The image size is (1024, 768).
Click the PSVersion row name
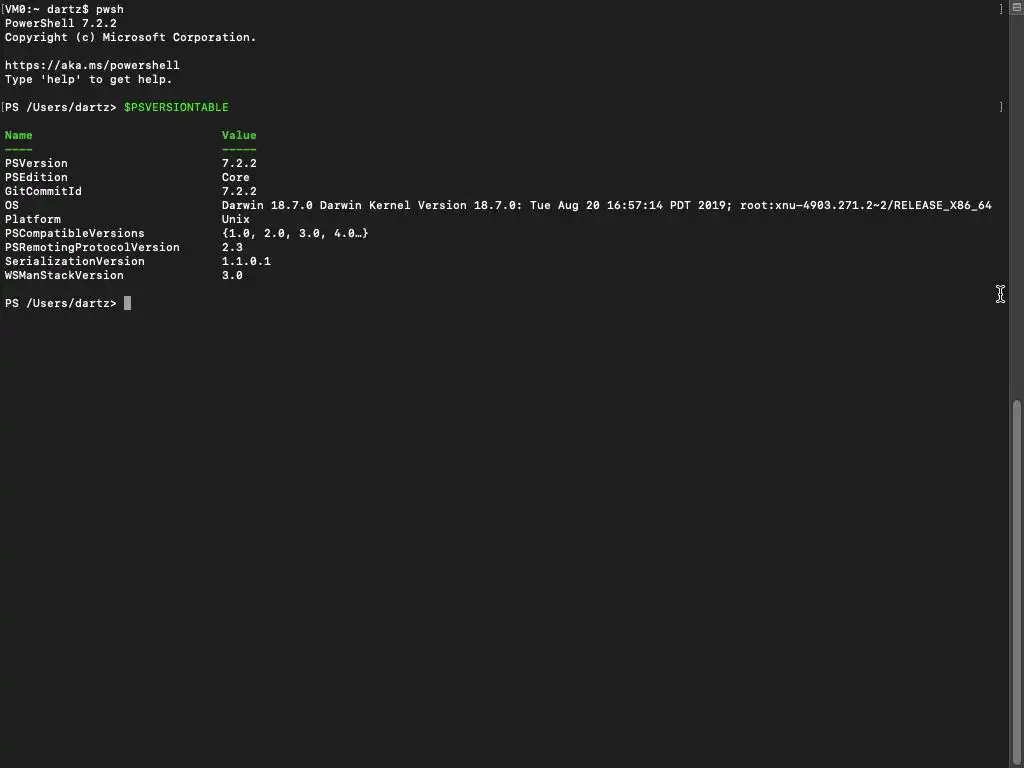(x=36, y=163)
